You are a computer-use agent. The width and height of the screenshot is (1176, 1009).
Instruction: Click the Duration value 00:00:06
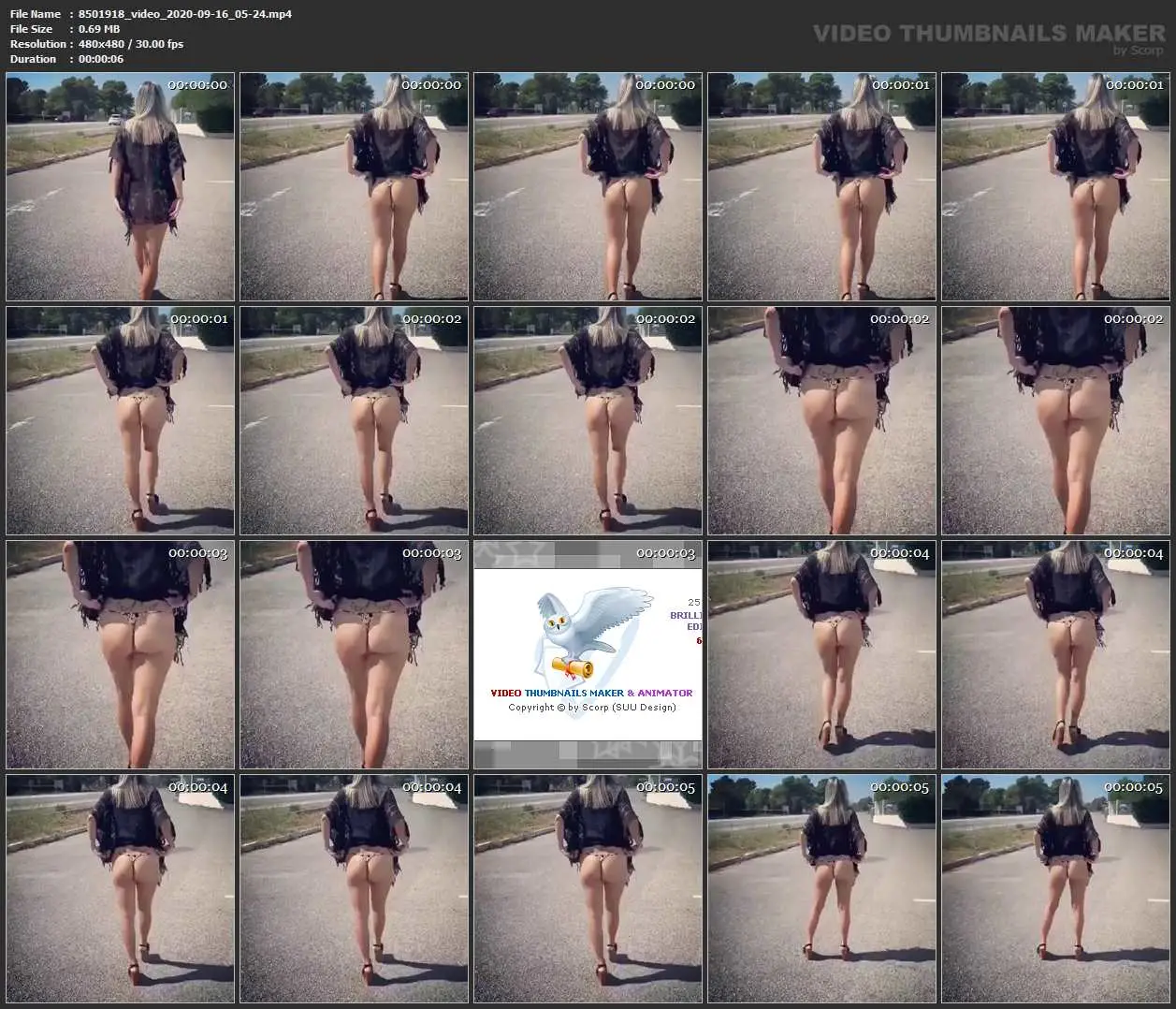pos(101,59)
